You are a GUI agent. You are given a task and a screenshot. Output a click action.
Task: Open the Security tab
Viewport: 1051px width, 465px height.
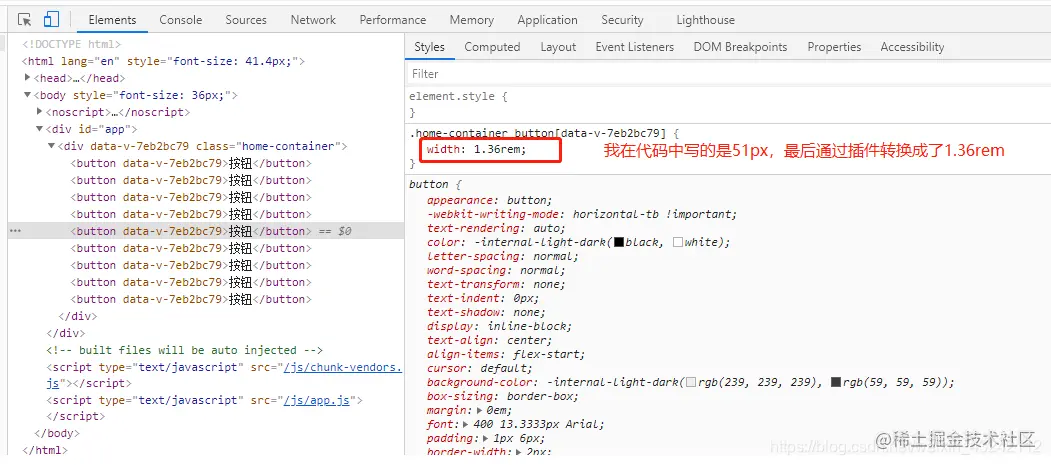point(622,20)
